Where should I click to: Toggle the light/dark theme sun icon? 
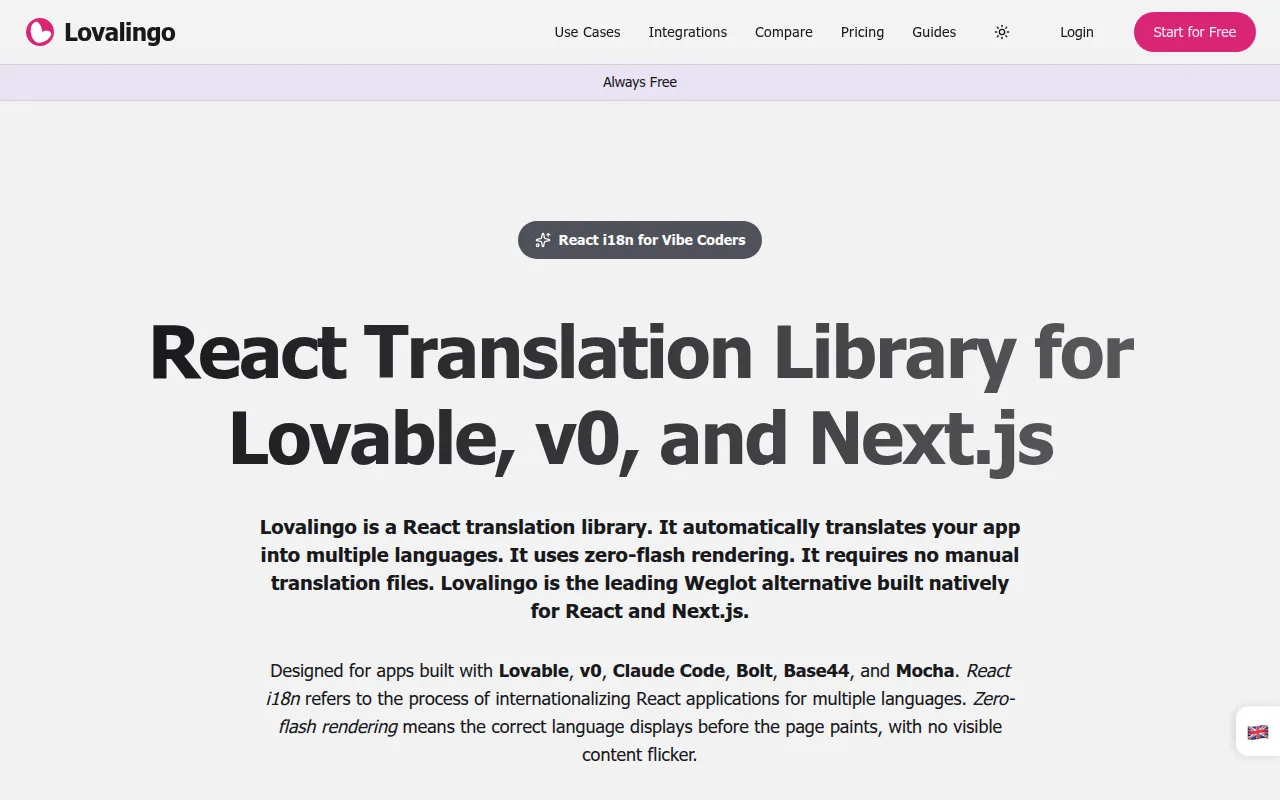[1002, 32]
